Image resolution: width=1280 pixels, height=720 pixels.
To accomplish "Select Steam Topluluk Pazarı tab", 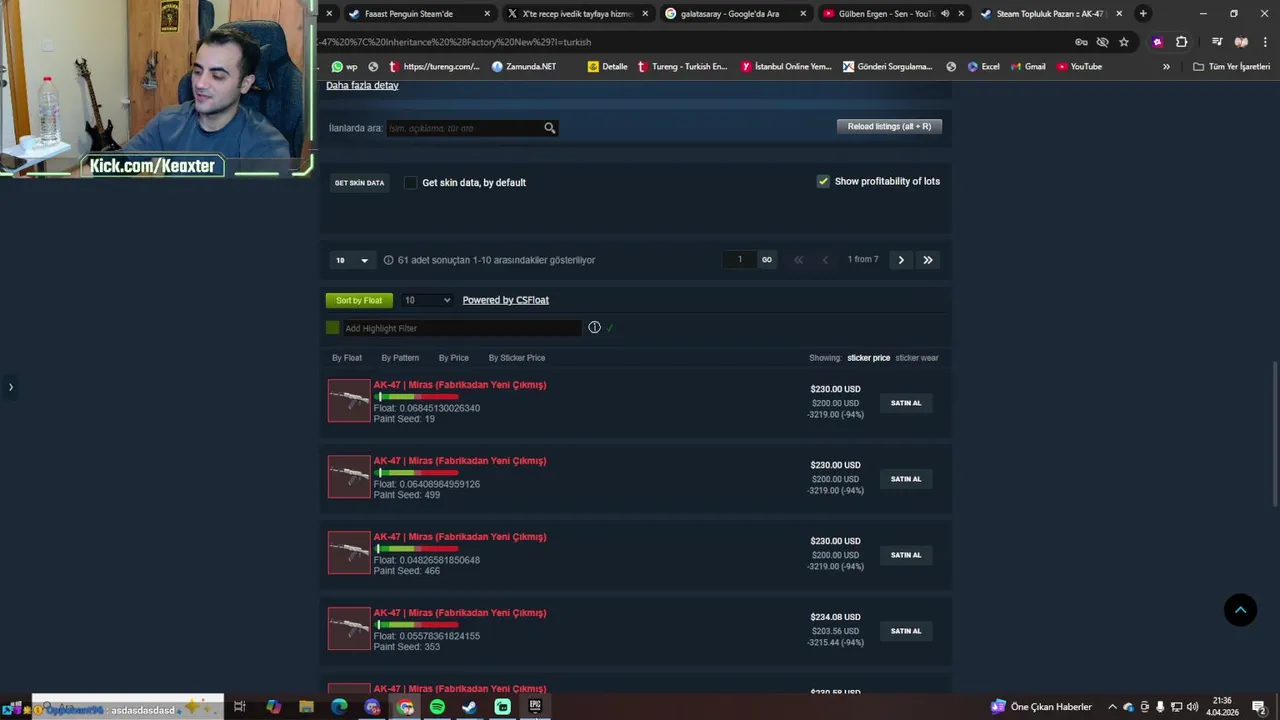I will pyautogui.click(x=1052, y=14).
